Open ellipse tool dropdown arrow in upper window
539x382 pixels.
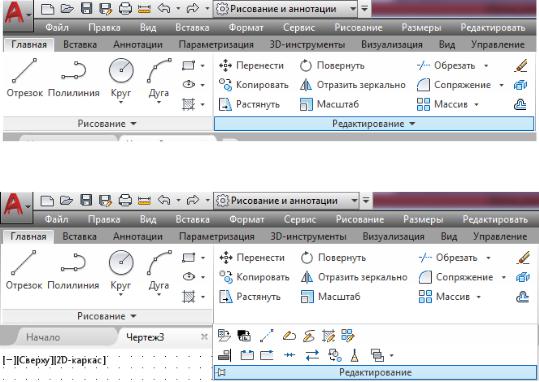coord(202,85)
